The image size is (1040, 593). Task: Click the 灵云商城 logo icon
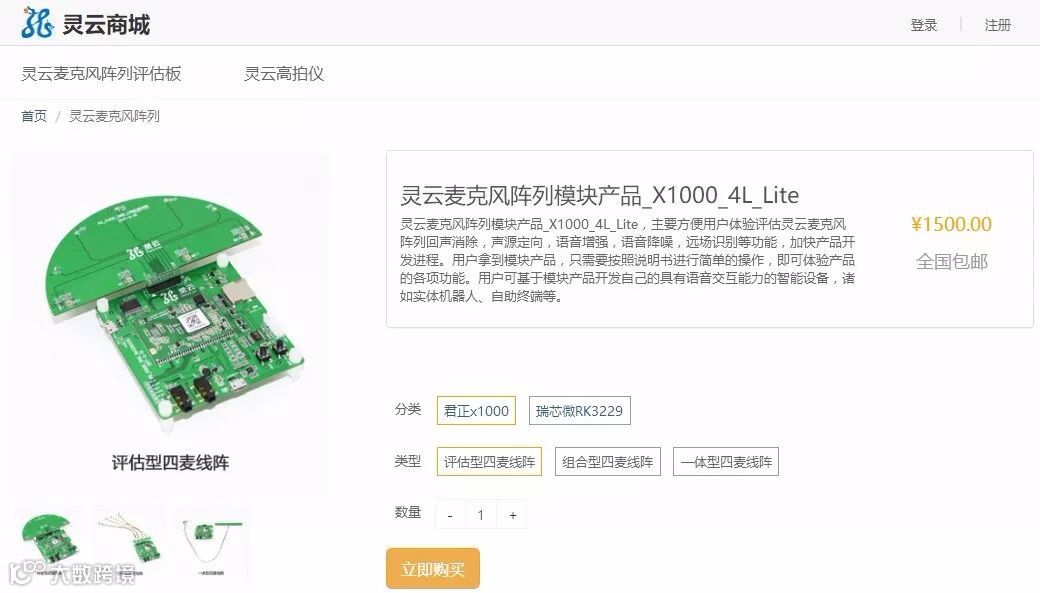[37, 23]
